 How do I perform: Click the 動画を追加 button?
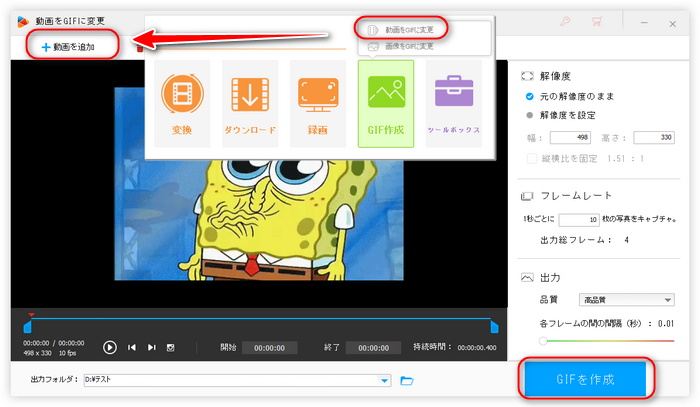click(x=69, y=46)
